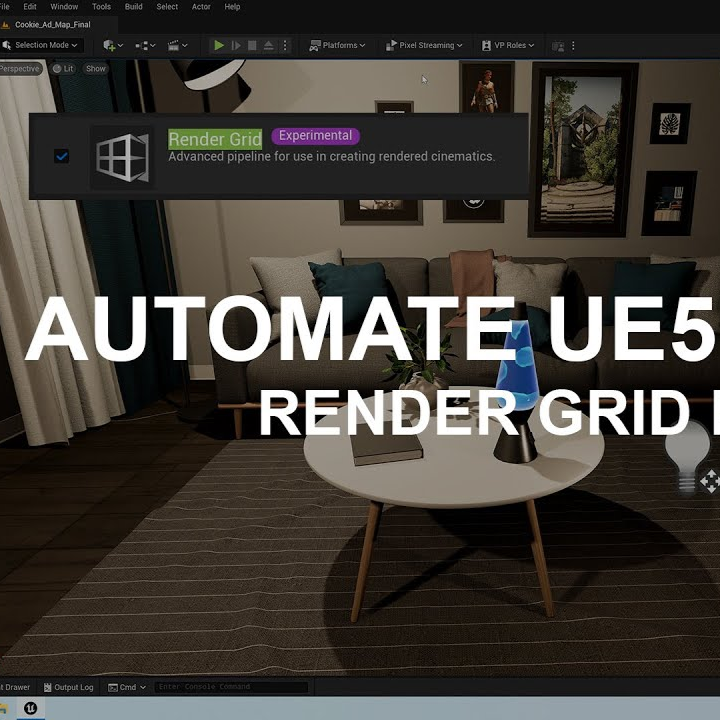Open play options three-dot menu
Screen dimensions: 720x720
pyautogui.click(x=285, y=45)
